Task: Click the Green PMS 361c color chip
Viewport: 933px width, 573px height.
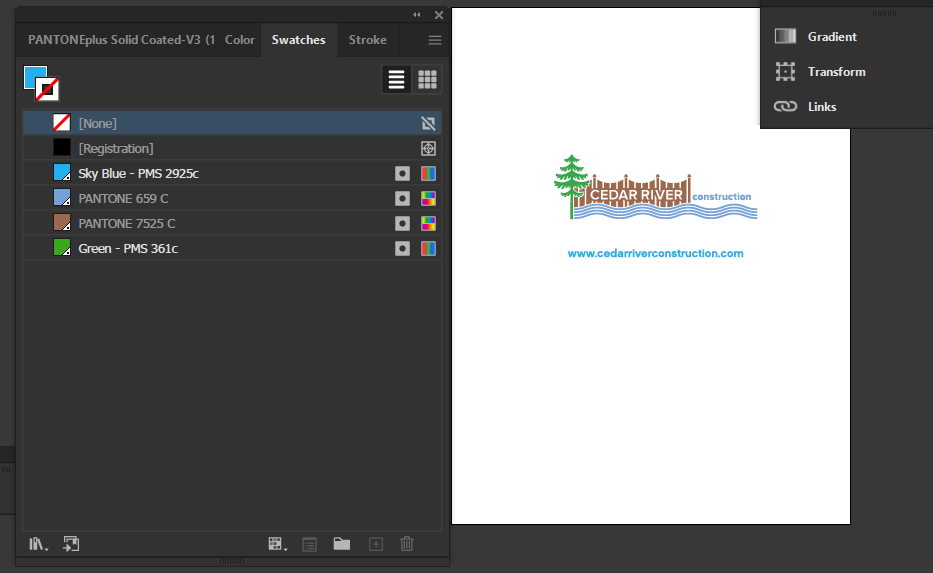Action: [x=62, y=248]
